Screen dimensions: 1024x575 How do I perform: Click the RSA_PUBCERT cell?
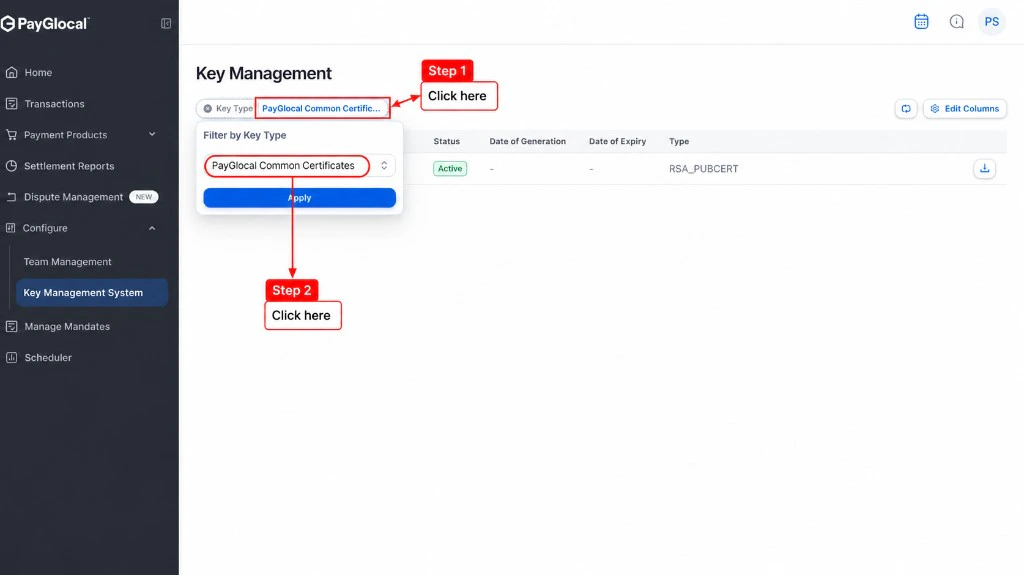[x=703, y=169]
